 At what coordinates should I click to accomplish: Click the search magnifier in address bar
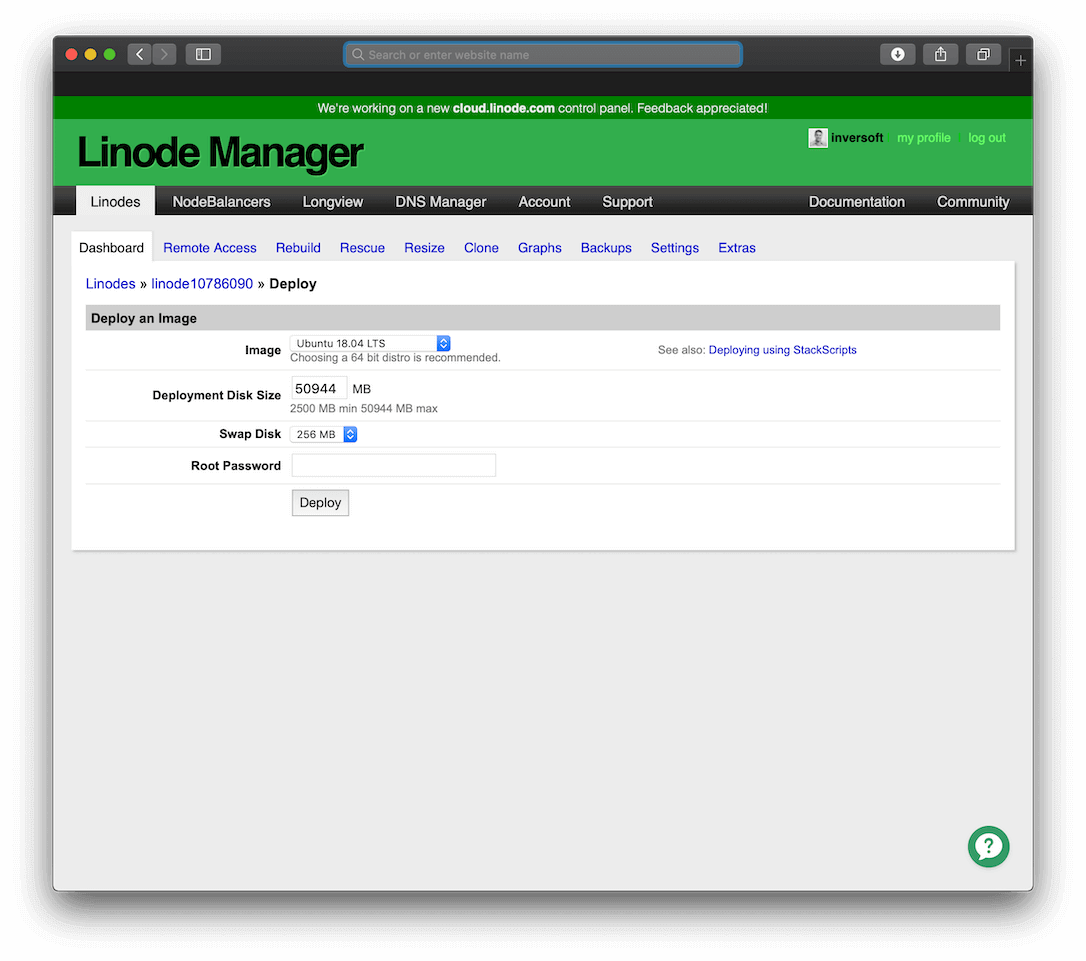(358, 55)
